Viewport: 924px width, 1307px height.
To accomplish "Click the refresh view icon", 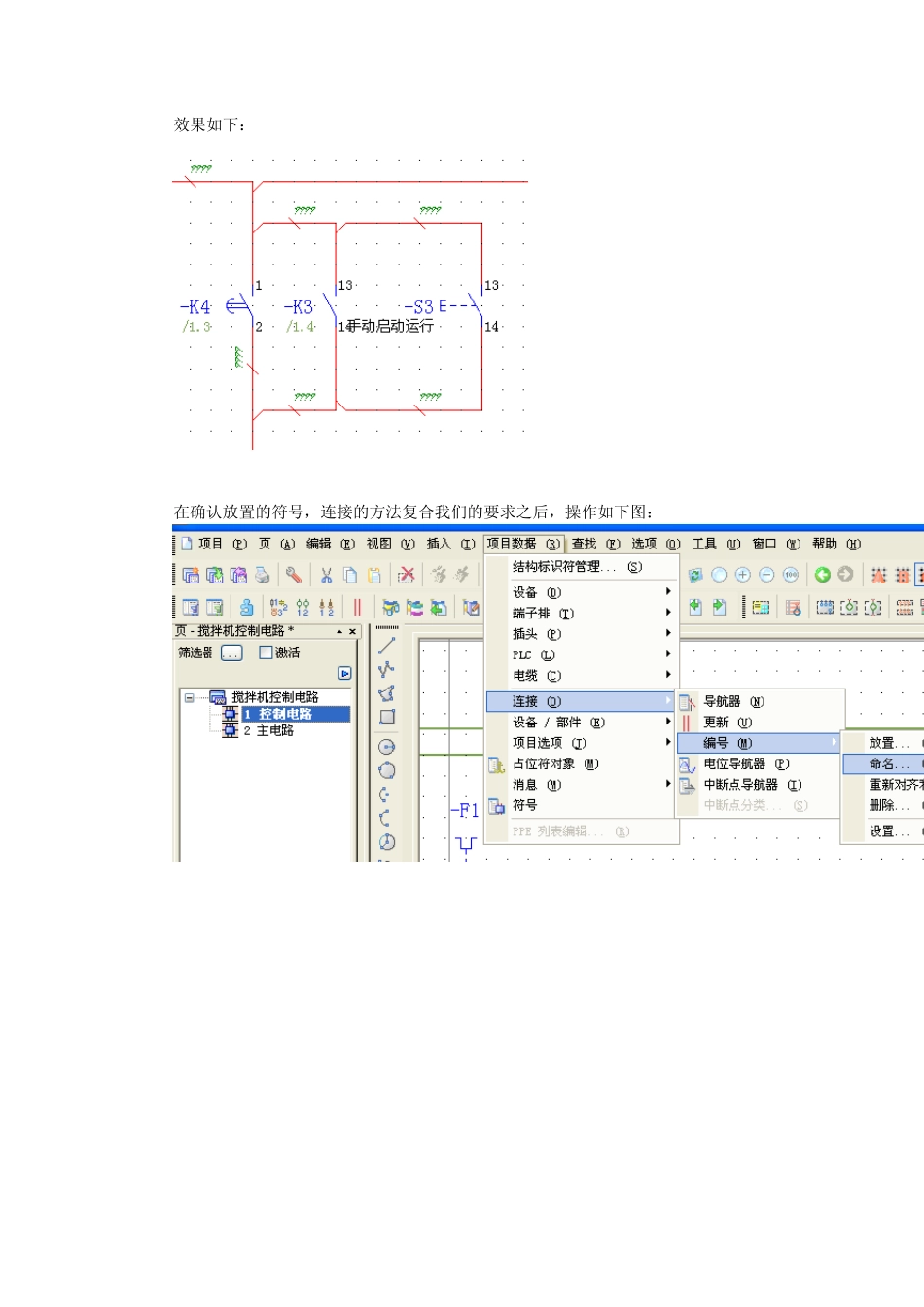I will click(x=695, y=575).
